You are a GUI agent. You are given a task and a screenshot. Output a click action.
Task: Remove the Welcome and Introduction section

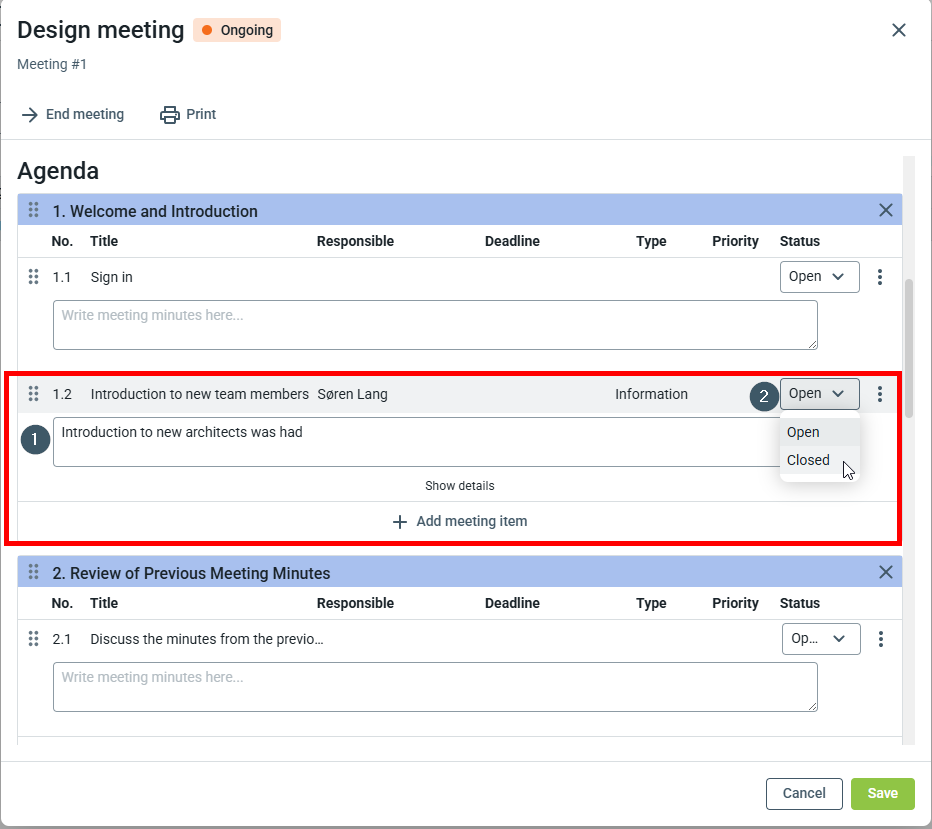point(885,210)
